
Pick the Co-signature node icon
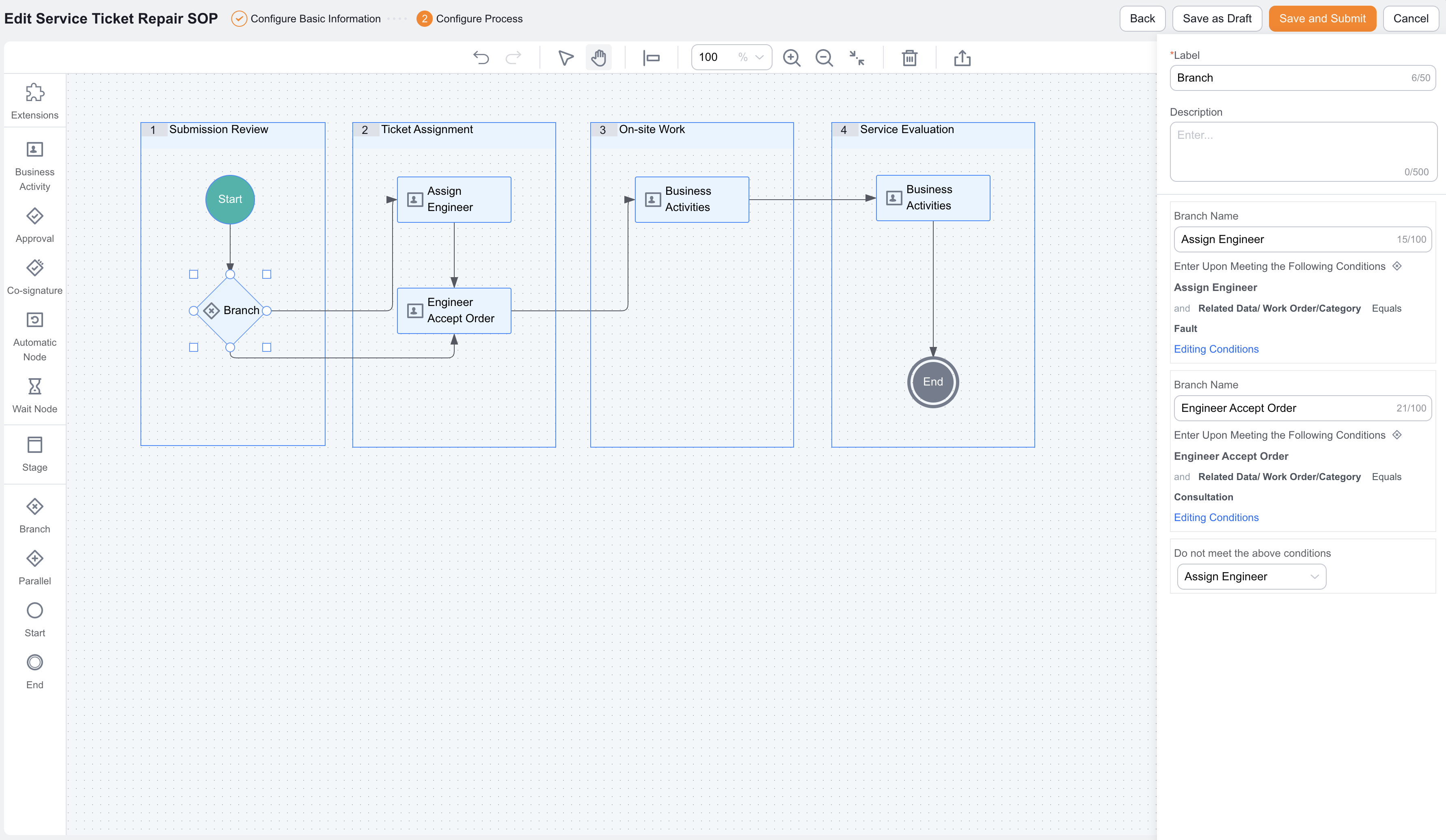(x=35, y=267)
